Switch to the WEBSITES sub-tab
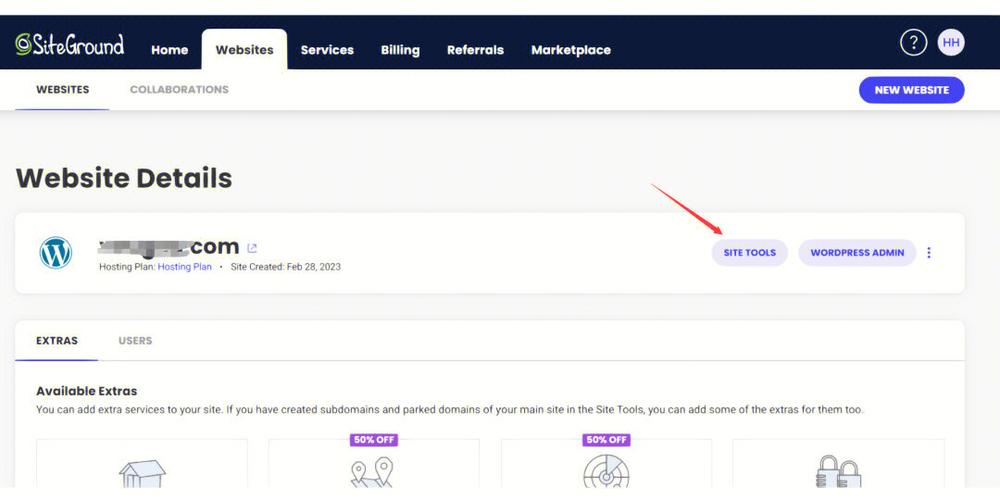The height and width of the screenshot is (500, 1000). click(62, 89)
